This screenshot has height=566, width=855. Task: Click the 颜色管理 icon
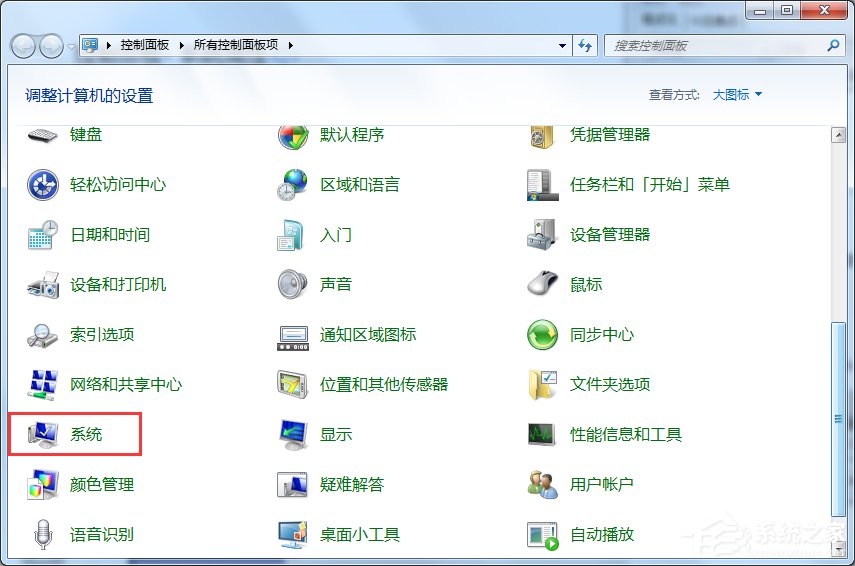43,485
